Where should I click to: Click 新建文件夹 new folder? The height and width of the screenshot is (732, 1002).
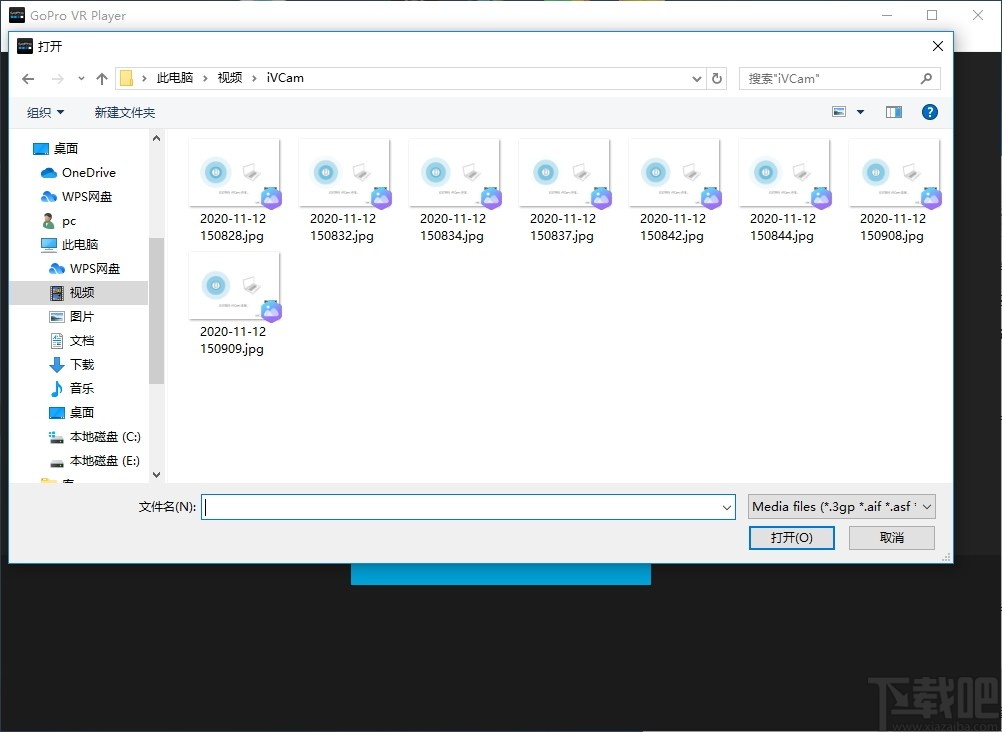(x=125, y=113)
